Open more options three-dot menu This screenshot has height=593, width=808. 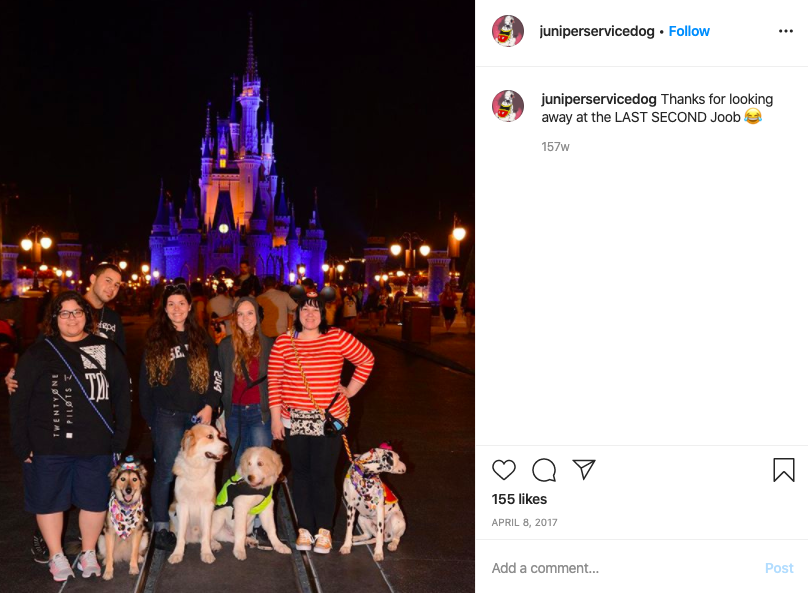[x=785, y=31]
